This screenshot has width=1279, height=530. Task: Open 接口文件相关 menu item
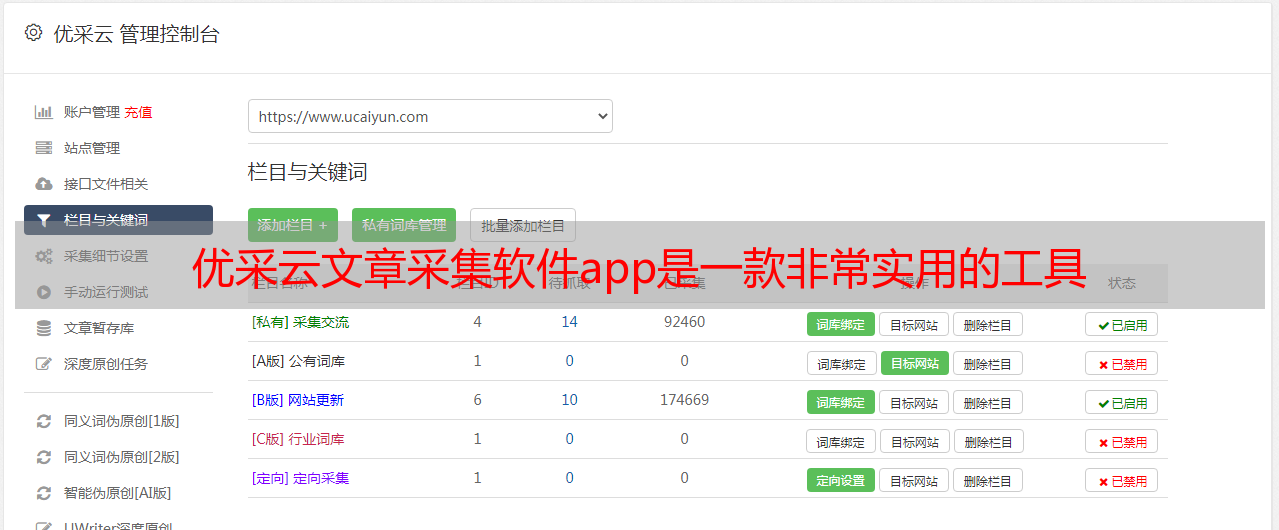106,184
